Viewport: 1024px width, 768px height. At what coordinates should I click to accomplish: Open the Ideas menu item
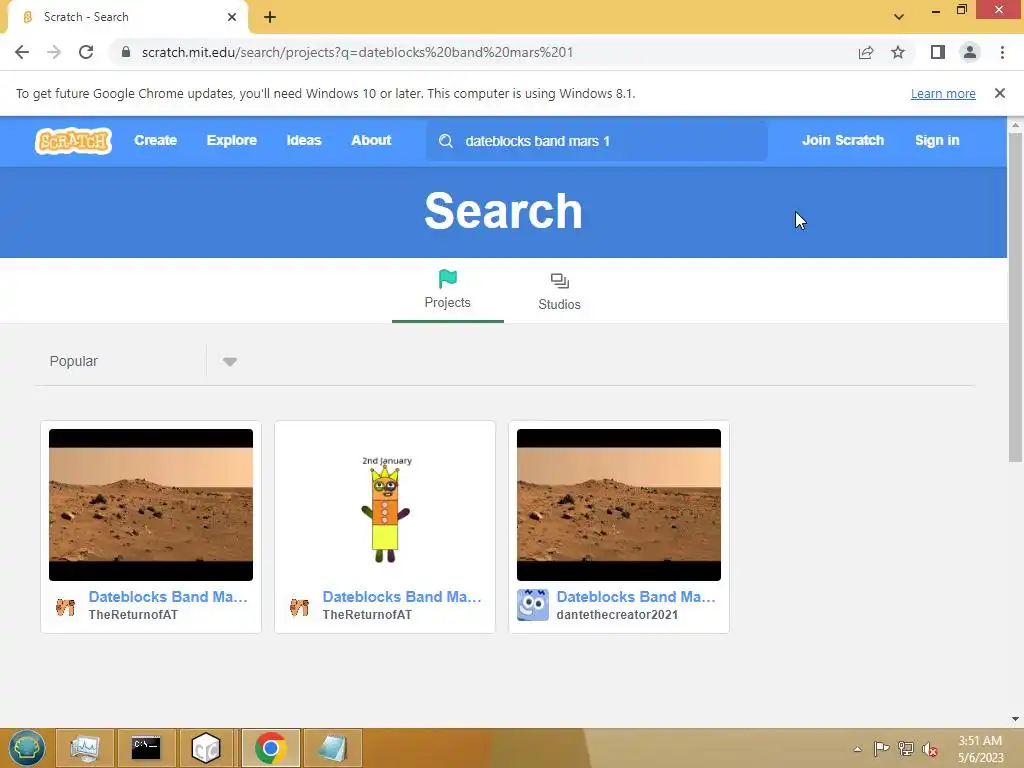(x=304, y=140)
